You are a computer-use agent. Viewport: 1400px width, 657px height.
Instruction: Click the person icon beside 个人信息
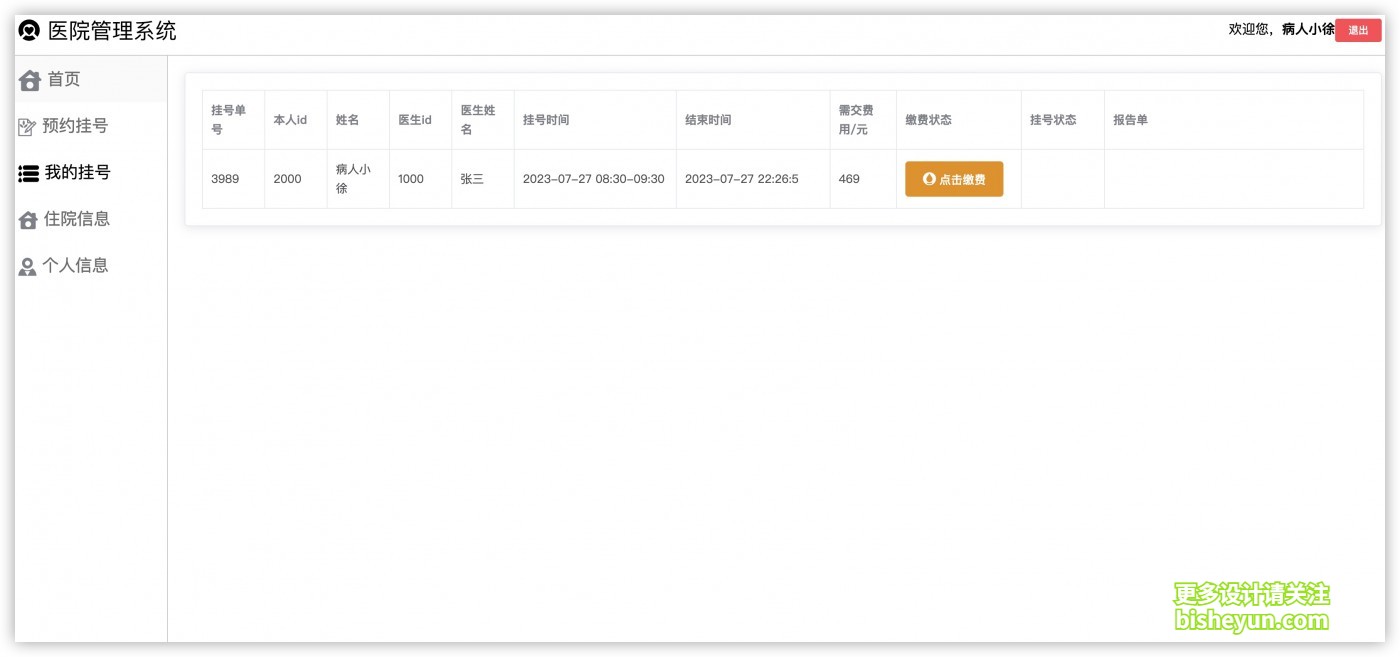(28, 266)
